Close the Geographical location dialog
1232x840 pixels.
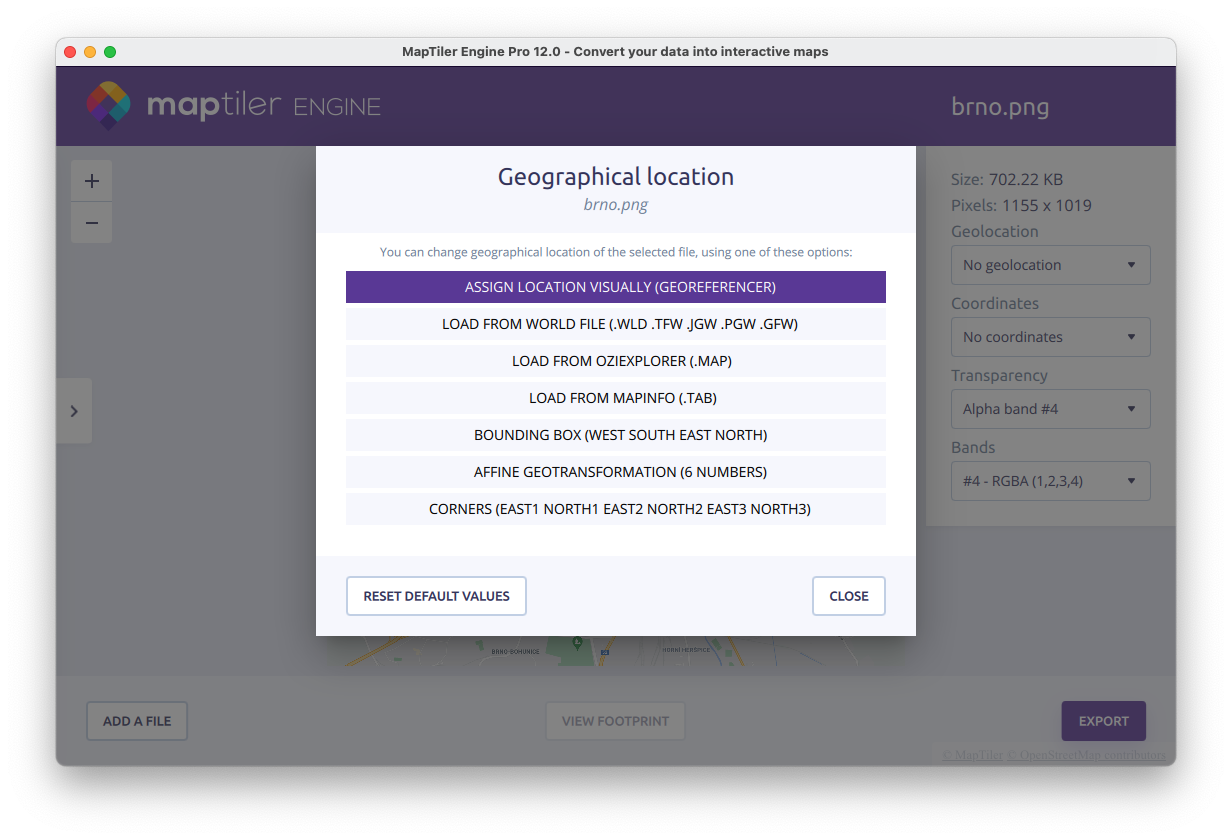click(848, 596)
